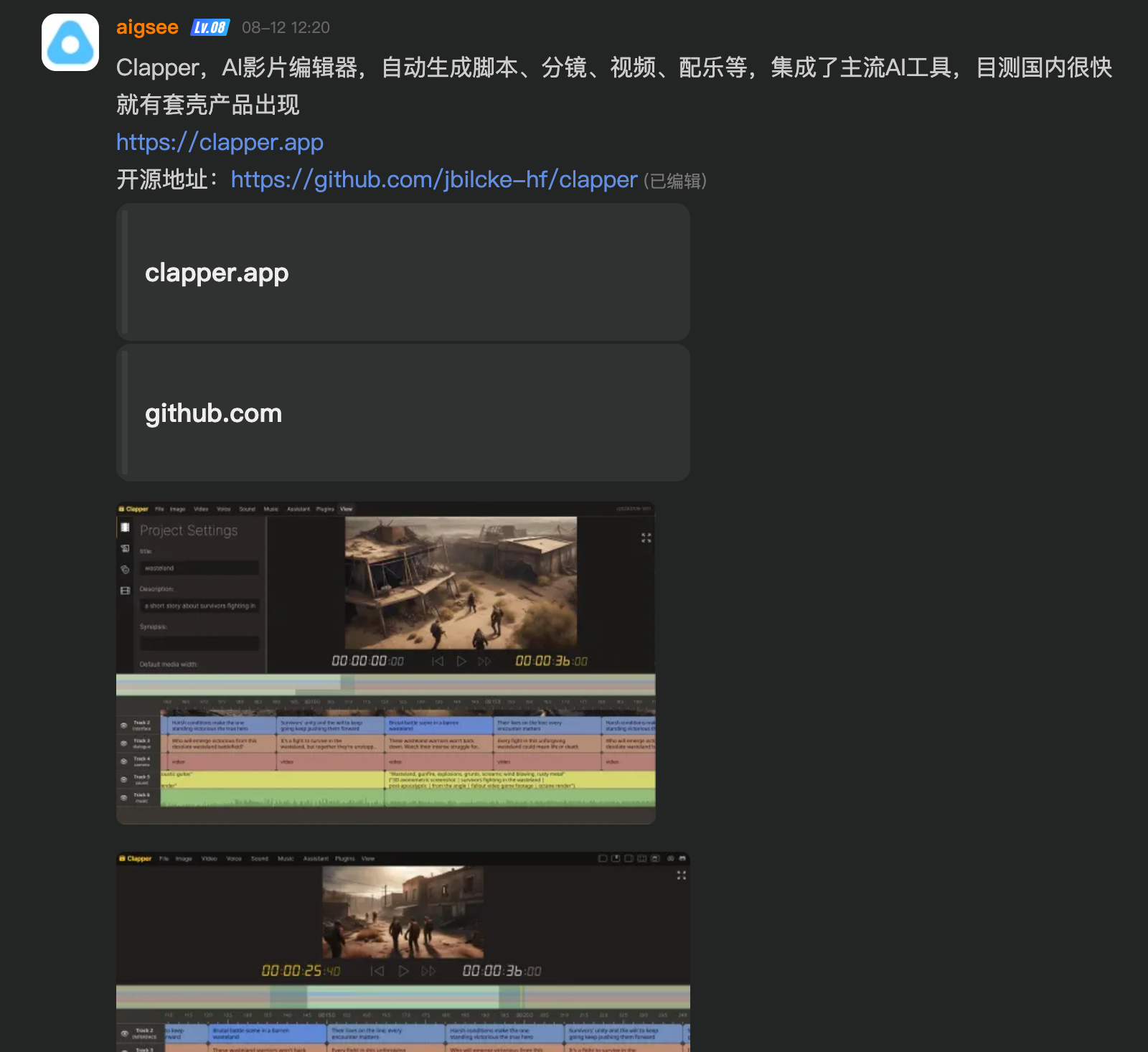Viewport: 1148px width, 1052px height.
Task: Click fullscreen icon in the 00:00:25 screenshot
Action: pos(681,875)
